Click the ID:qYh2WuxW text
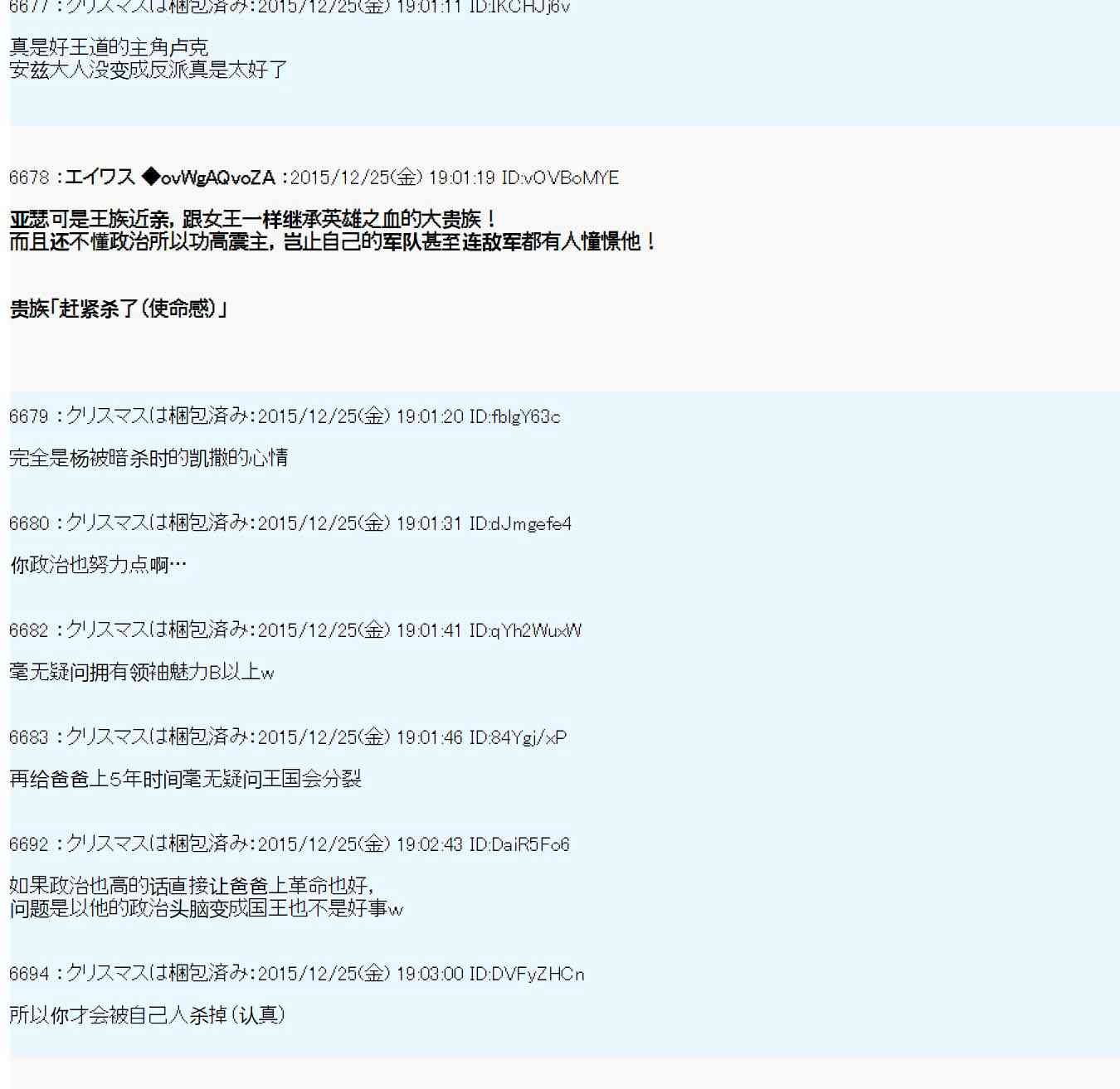This screenshot has width=1120, height=1089. (x=525, y=630)
